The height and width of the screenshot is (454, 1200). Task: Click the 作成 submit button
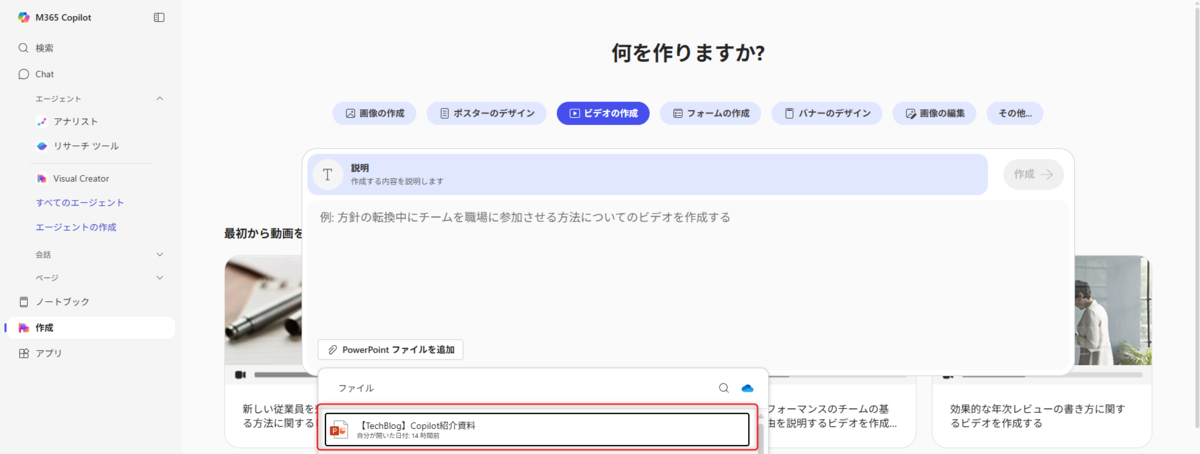1033,174
